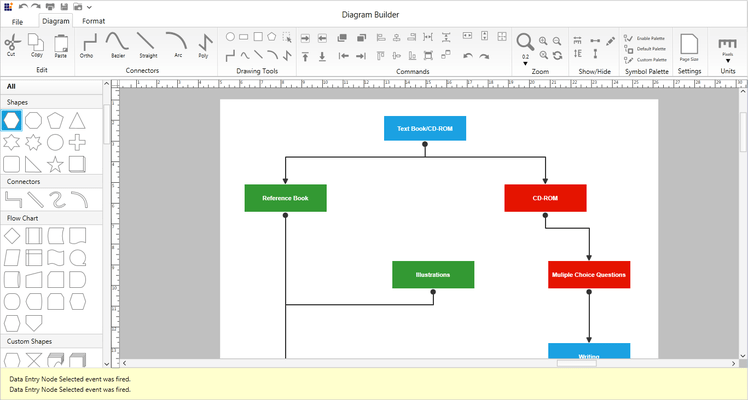Image resolution: width=748 pixels, height=400 pixels.
Task: Switch to the Format ribbon tab
Action: point(94,21)
